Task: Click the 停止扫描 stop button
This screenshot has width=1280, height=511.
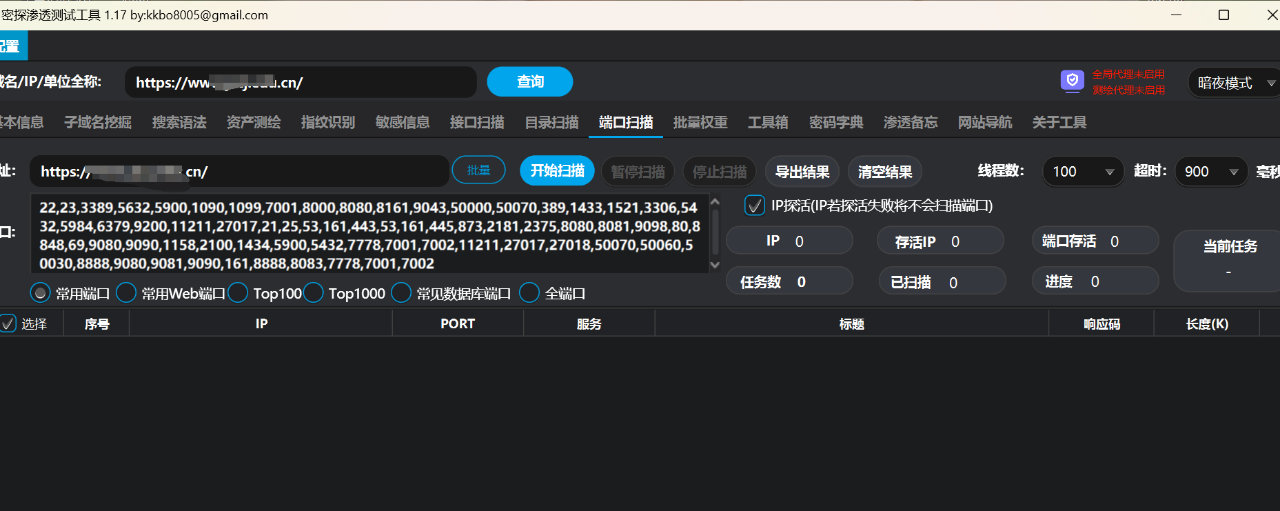Action: 720,171
